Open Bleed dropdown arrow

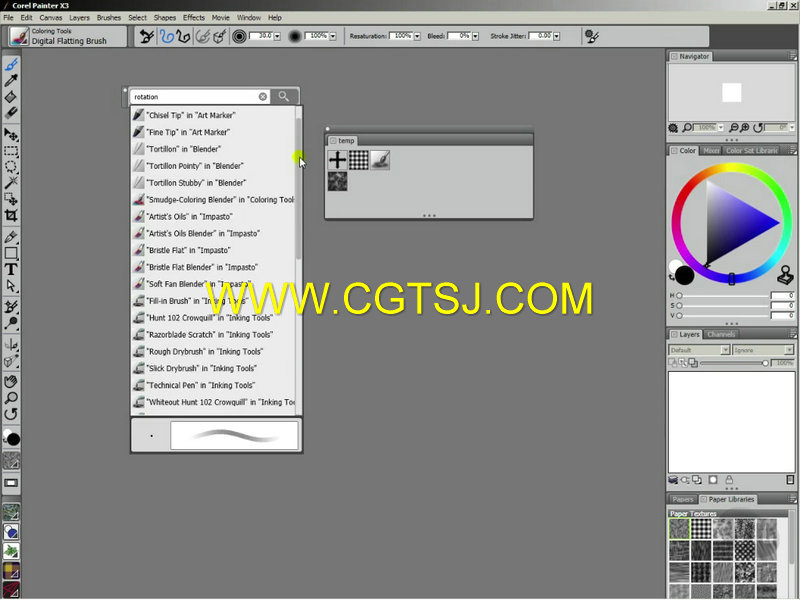click(476, 36)
